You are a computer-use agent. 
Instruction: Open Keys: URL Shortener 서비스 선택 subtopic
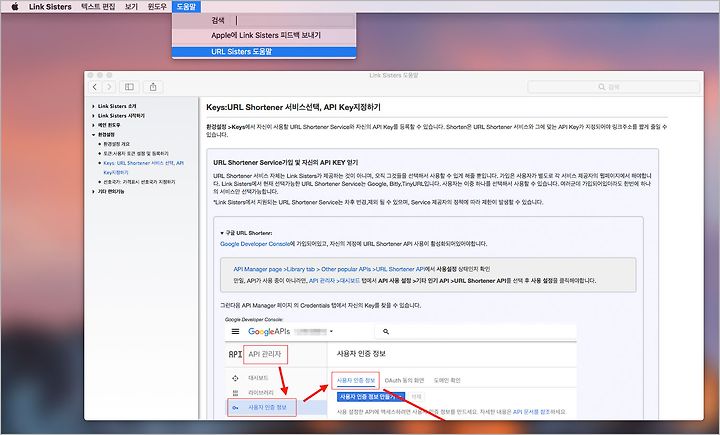click(x=143, y=168)
